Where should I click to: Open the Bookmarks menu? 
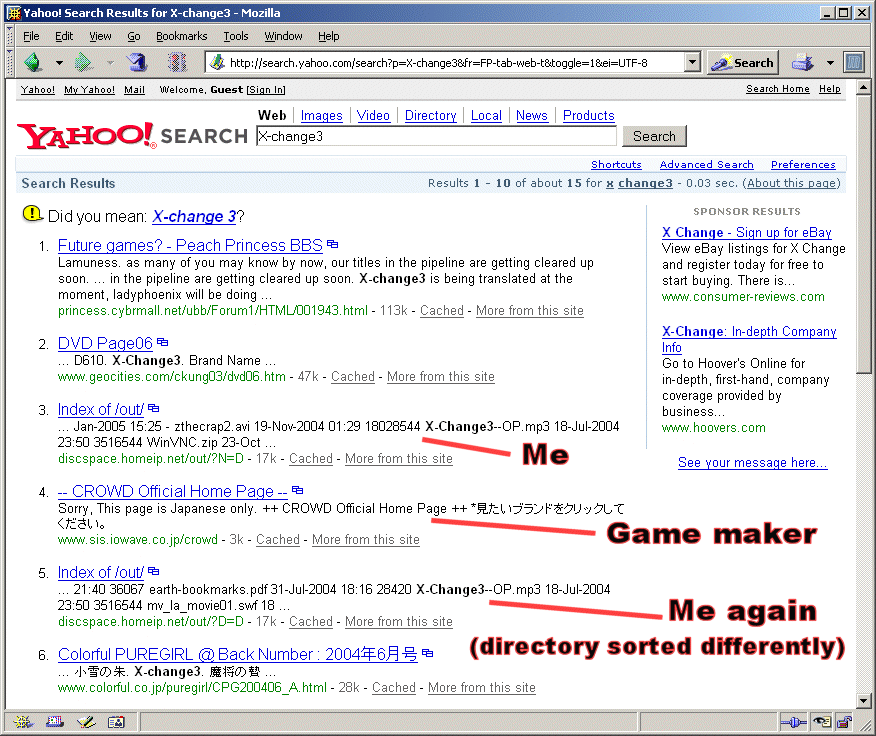[181, 36]
